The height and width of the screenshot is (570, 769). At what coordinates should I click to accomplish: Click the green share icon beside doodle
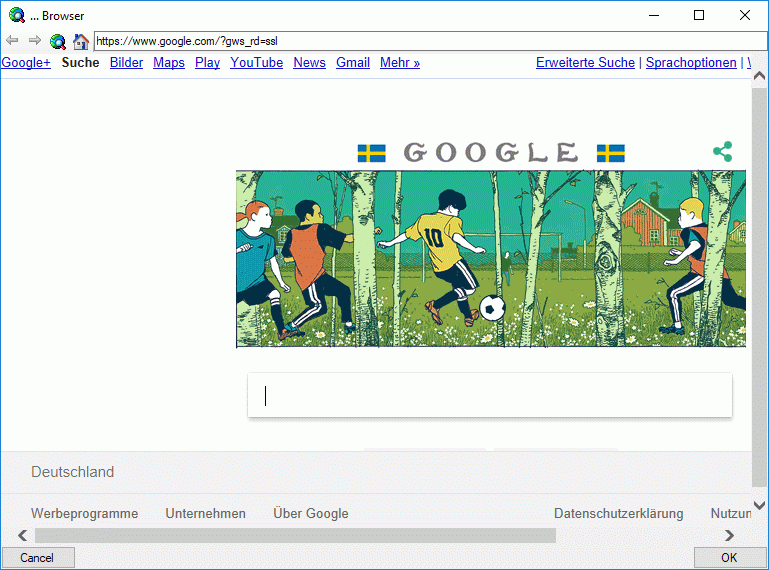pyautogui.click(x=722, y=152)
